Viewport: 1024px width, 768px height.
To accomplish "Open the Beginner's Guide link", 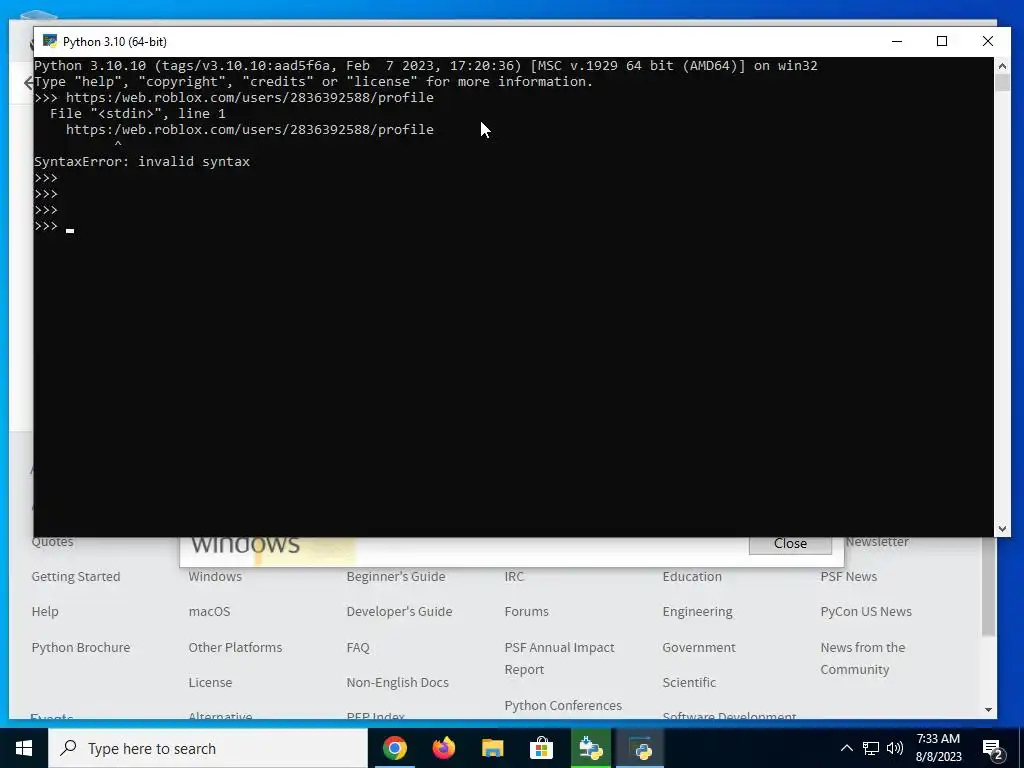I will tap(396, 577).
